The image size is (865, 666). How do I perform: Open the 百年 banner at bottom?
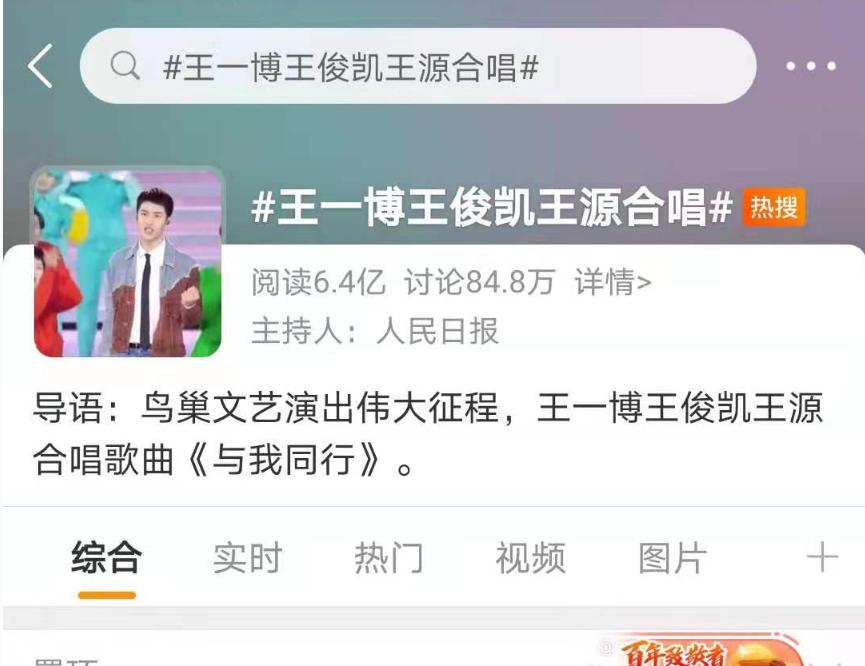coord(697,651)
